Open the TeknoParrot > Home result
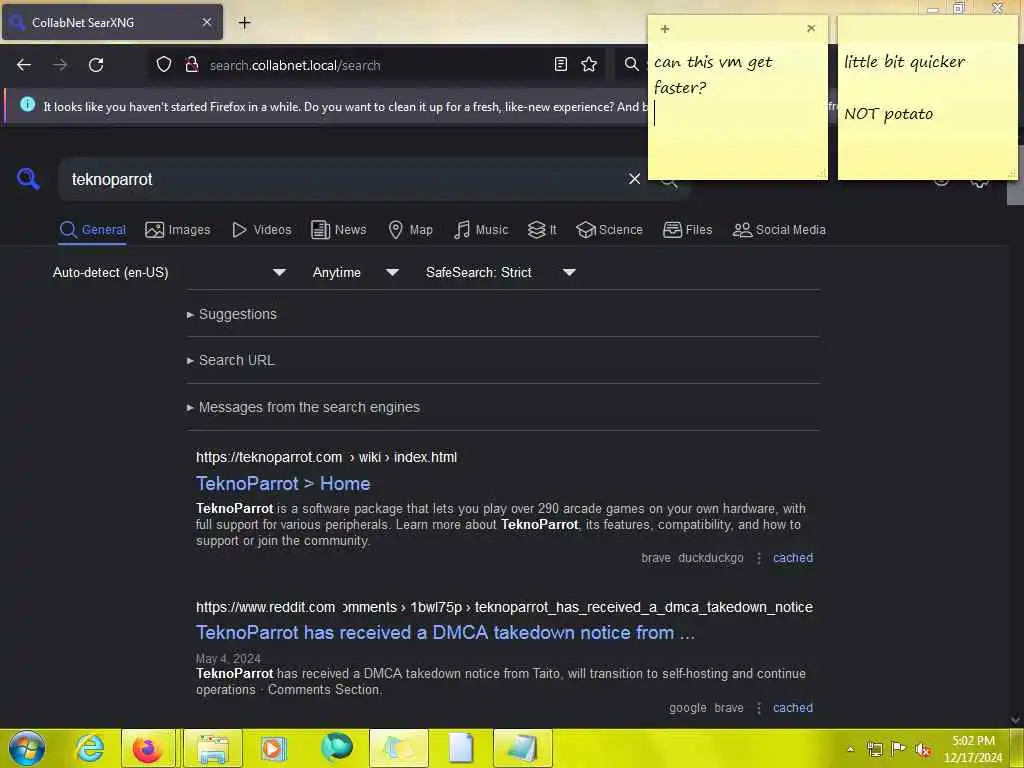 tap(283, 484)
